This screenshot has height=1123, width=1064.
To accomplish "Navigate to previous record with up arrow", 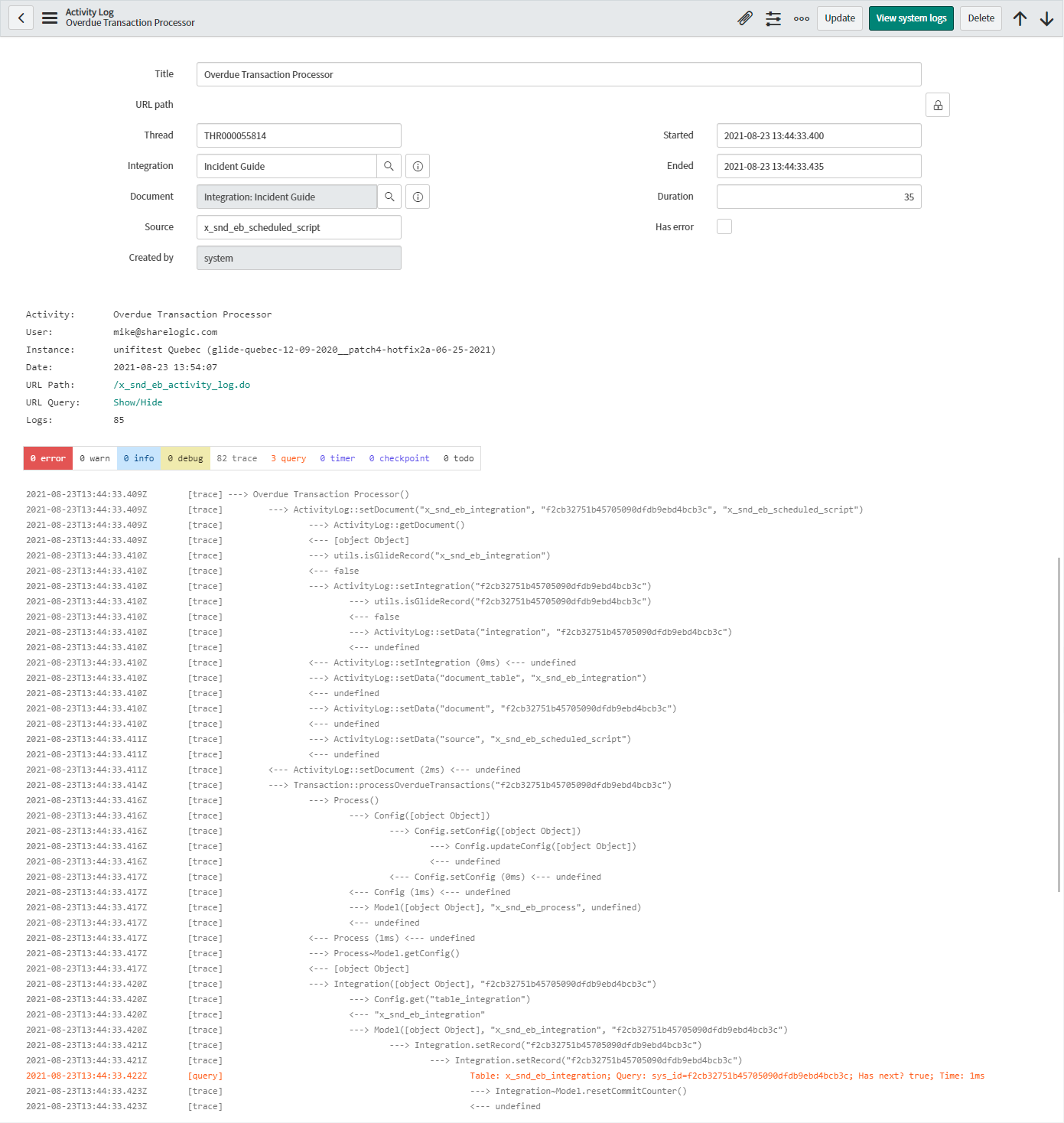I will [1020, 18].
